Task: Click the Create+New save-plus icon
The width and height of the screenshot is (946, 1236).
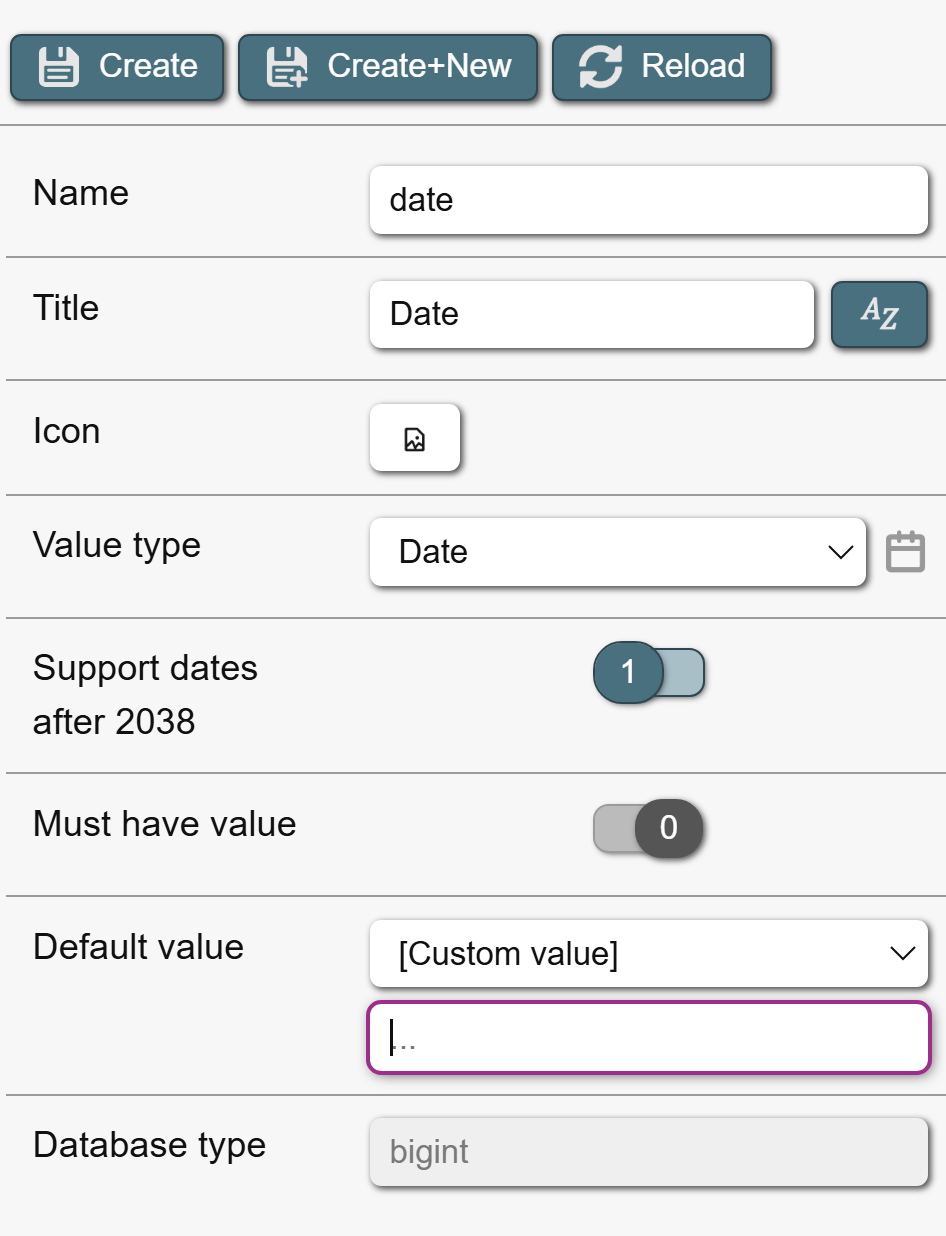Action: (287, 68)
